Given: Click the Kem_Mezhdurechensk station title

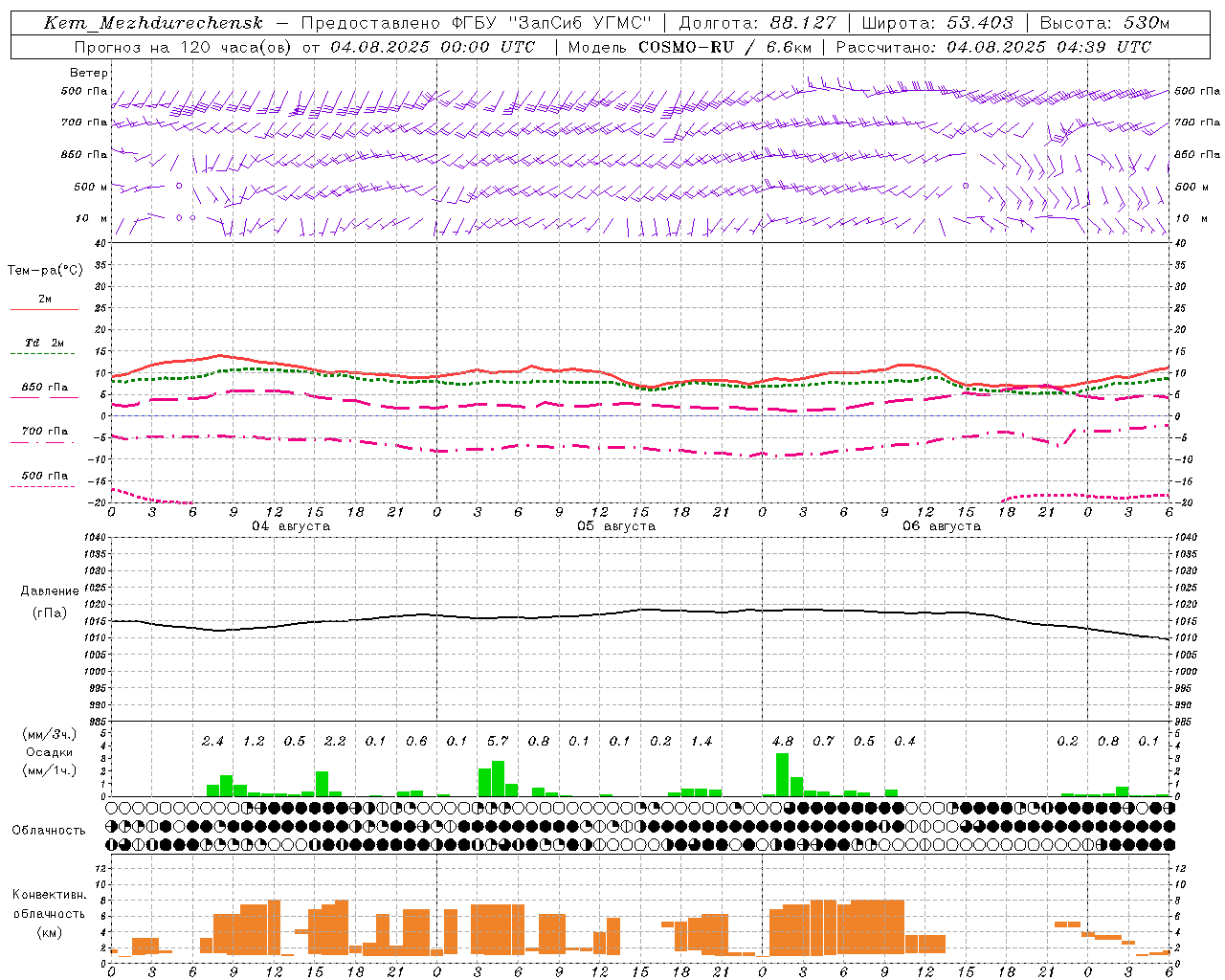Looking at the screenshot, I should pyautogui.click(x=153, y=23).
